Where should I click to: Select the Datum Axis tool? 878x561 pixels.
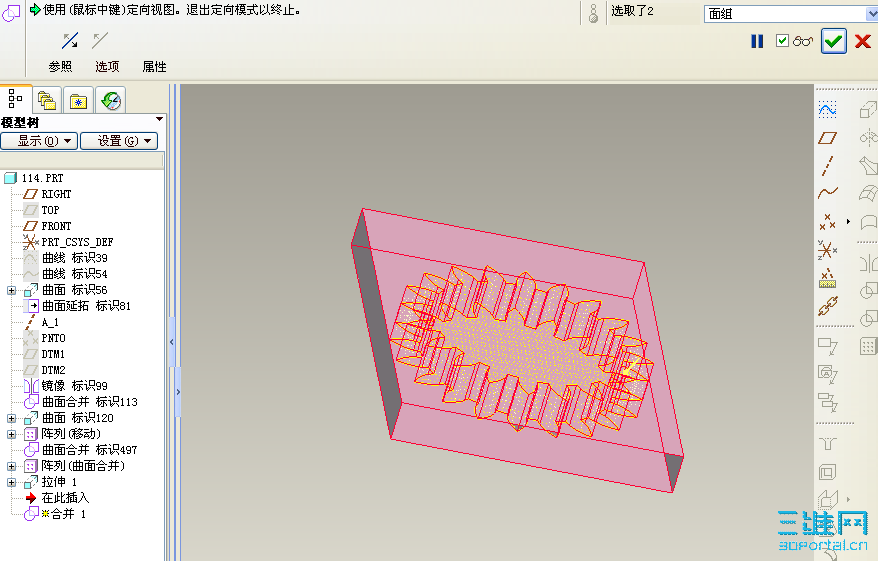(827, 166)
